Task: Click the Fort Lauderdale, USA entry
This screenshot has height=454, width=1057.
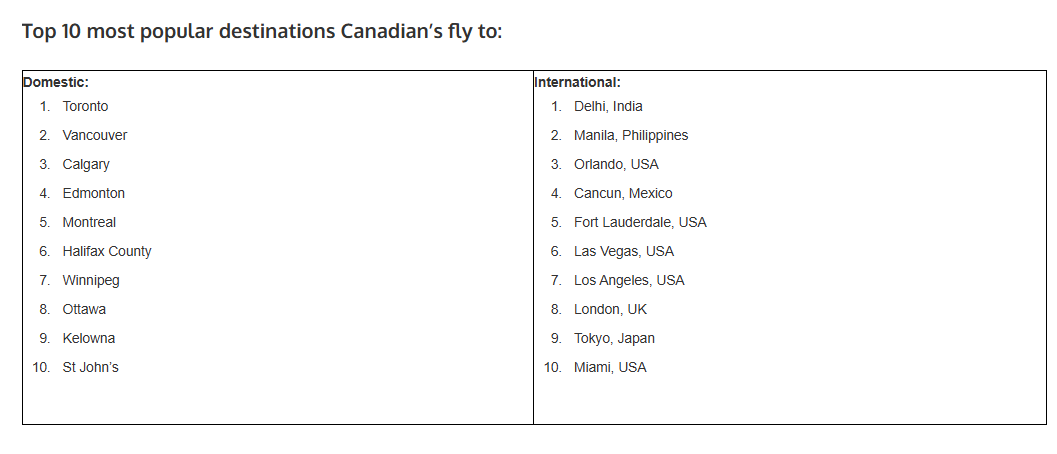Action: 640,222
